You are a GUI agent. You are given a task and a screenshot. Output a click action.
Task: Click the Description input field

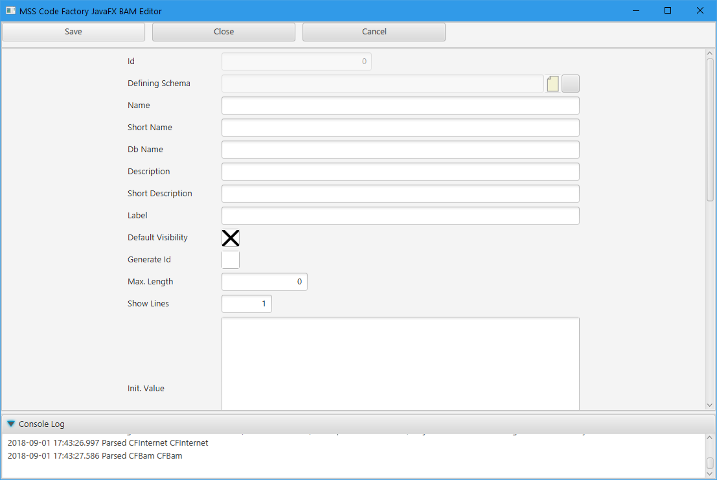point(400,172)
